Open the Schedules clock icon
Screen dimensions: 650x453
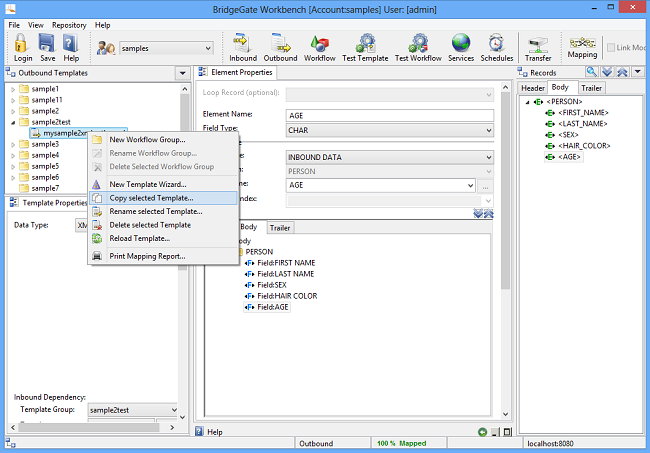click(x=497, y=48)
